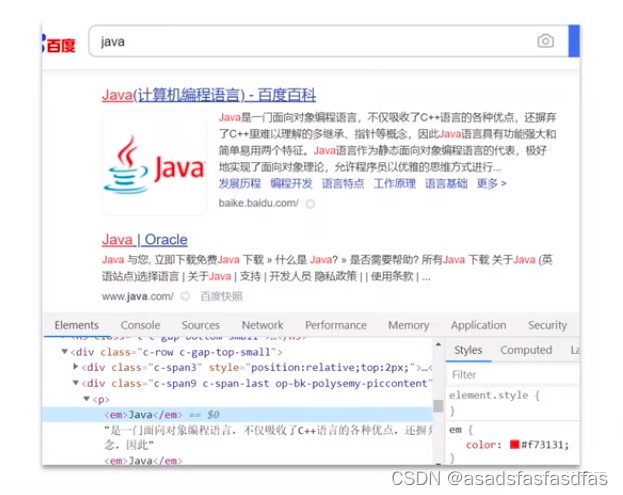This screenshot has height=495, width=623.
Task: Collapse the <p> node
Action: 86,398
